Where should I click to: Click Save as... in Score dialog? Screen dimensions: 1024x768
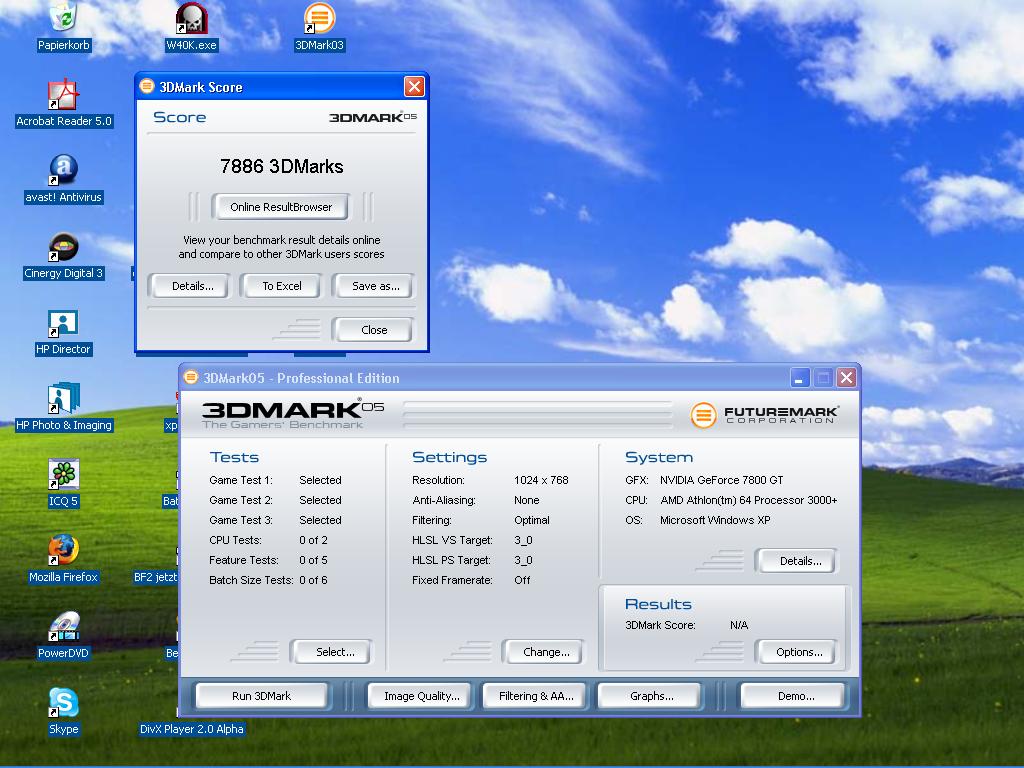pyautogui.click(x=375, y=286)
